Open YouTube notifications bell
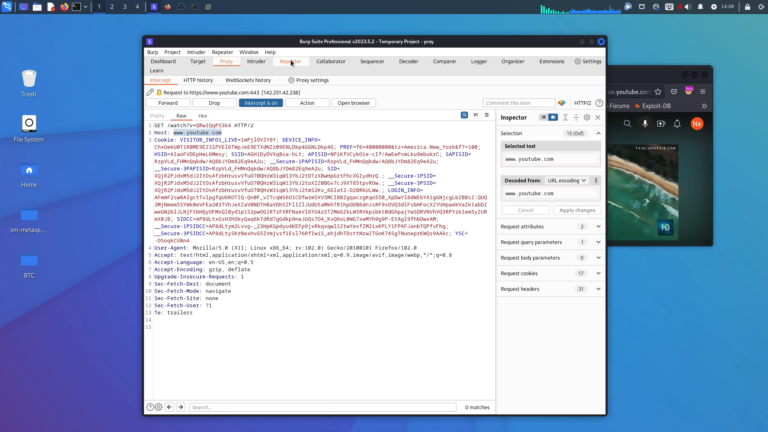This screenshot has height=432, width=768. pos(677,124)
